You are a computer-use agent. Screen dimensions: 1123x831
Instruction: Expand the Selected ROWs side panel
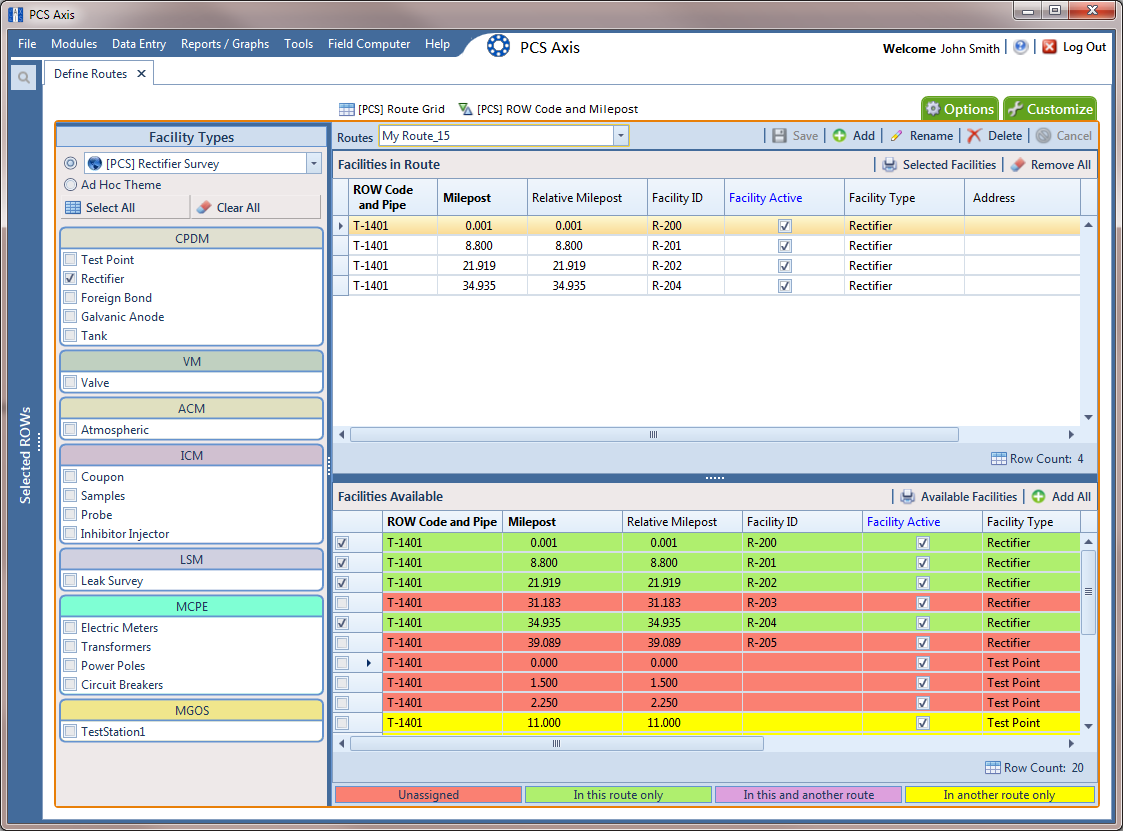point(25,456)
